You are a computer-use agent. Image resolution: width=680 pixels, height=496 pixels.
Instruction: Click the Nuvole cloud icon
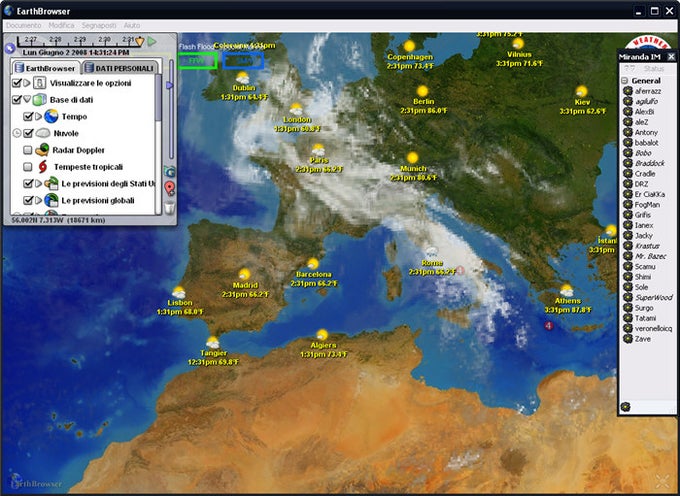(x=43, y=134)
